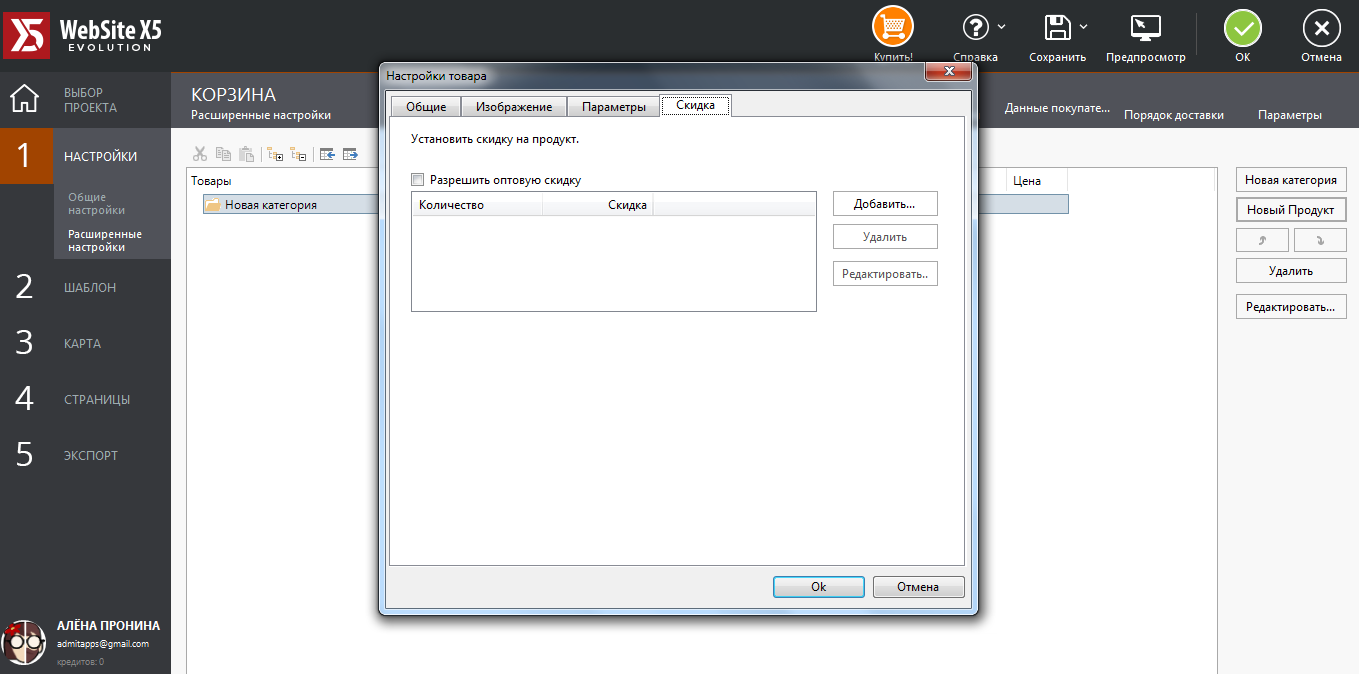Click Ok in Настройки товара dialog

(818, 587)
